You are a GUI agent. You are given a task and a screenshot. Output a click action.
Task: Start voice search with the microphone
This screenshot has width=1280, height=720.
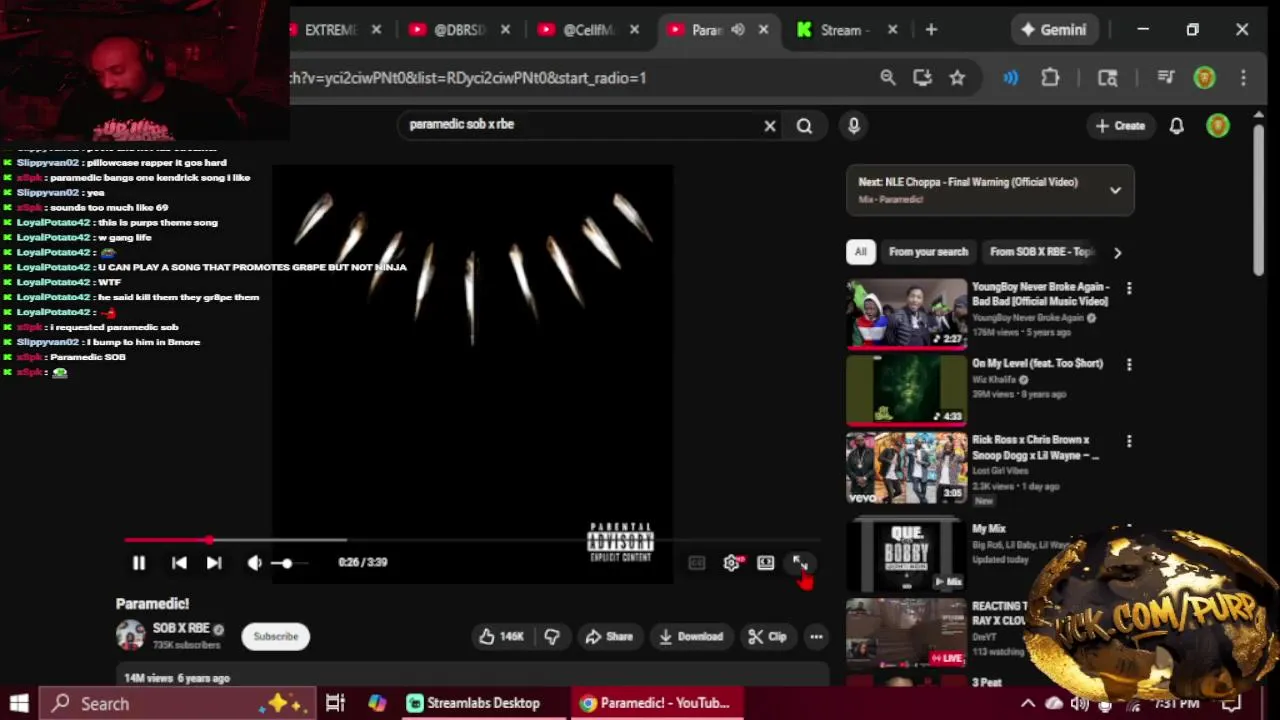[854, 126]
